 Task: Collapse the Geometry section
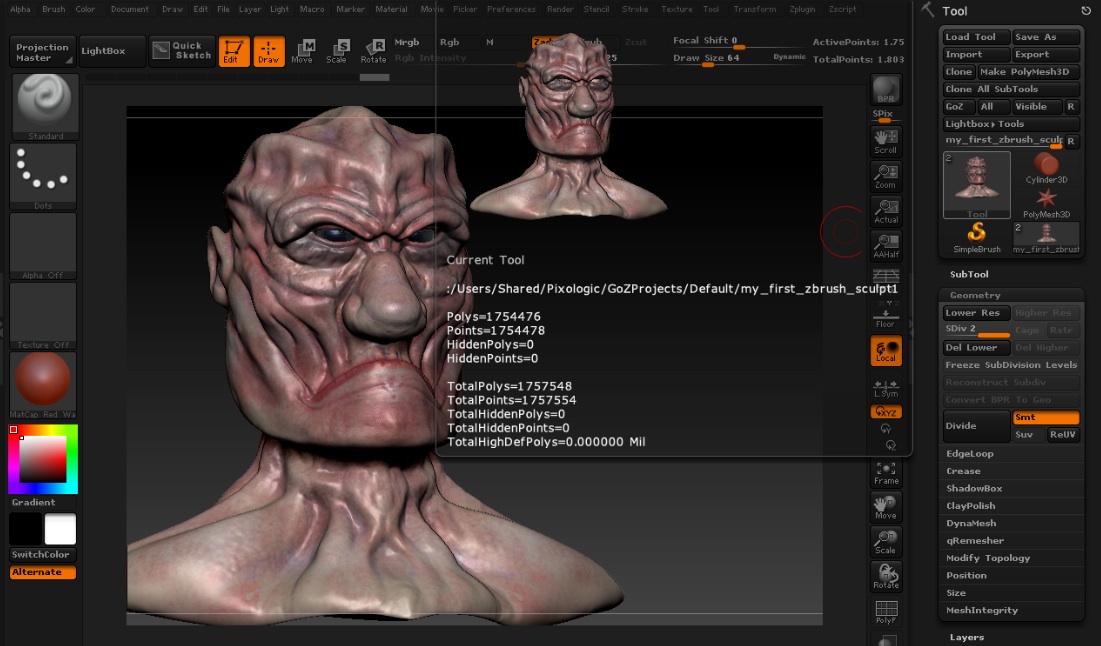975,296
